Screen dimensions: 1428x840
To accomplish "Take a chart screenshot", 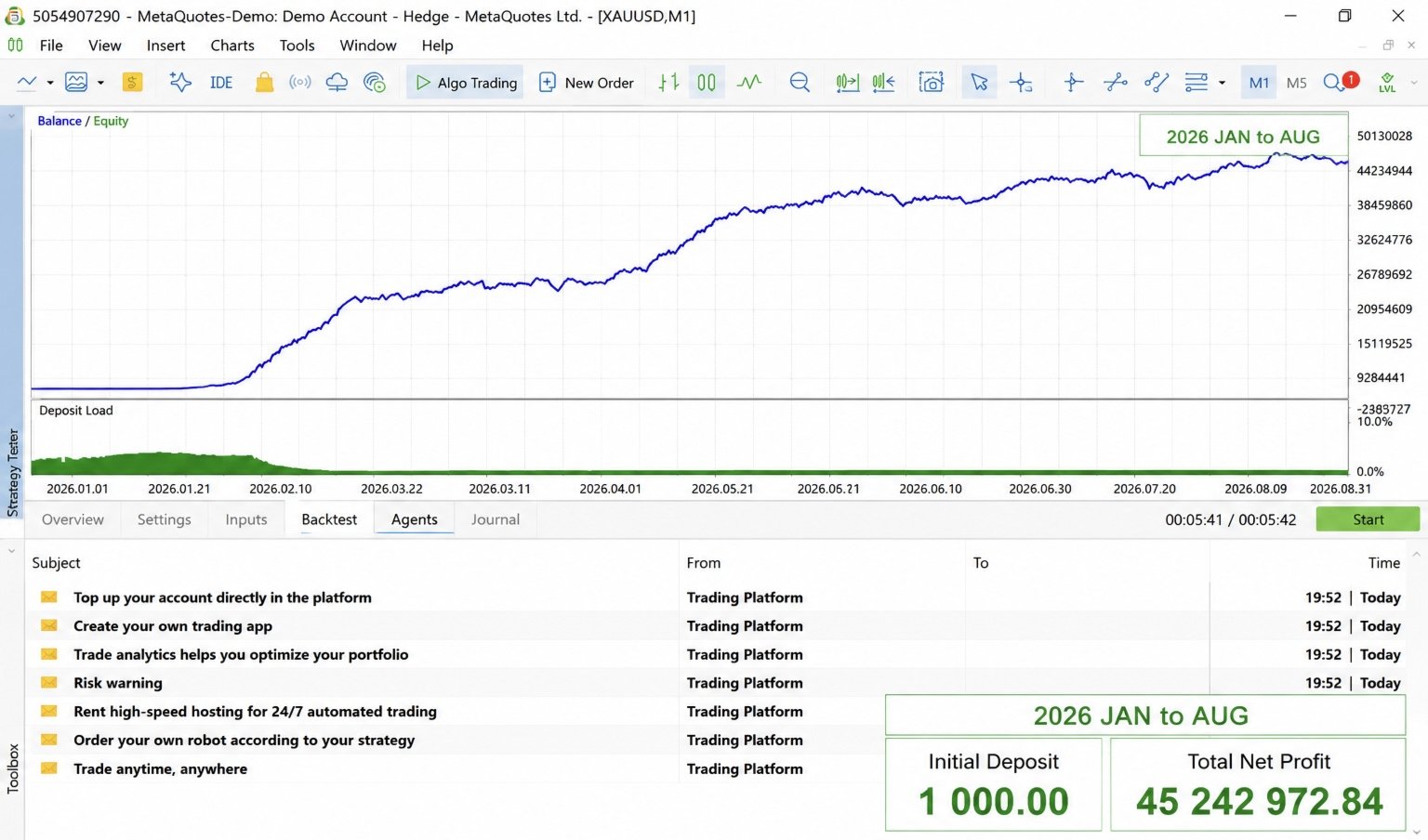I will (931, 83).
